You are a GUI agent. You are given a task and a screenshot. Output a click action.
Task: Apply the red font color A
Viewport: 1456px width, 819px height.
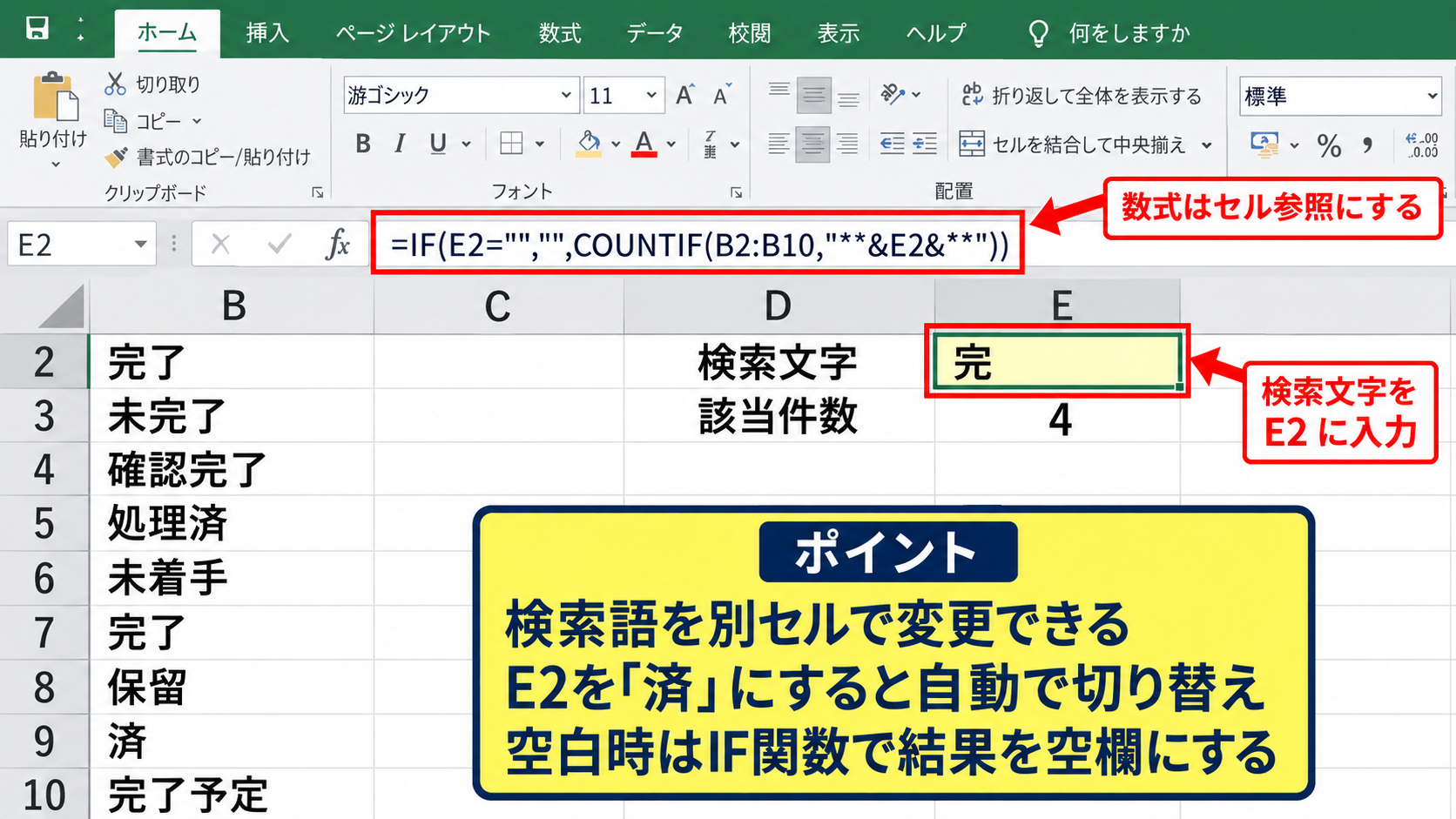644,144
